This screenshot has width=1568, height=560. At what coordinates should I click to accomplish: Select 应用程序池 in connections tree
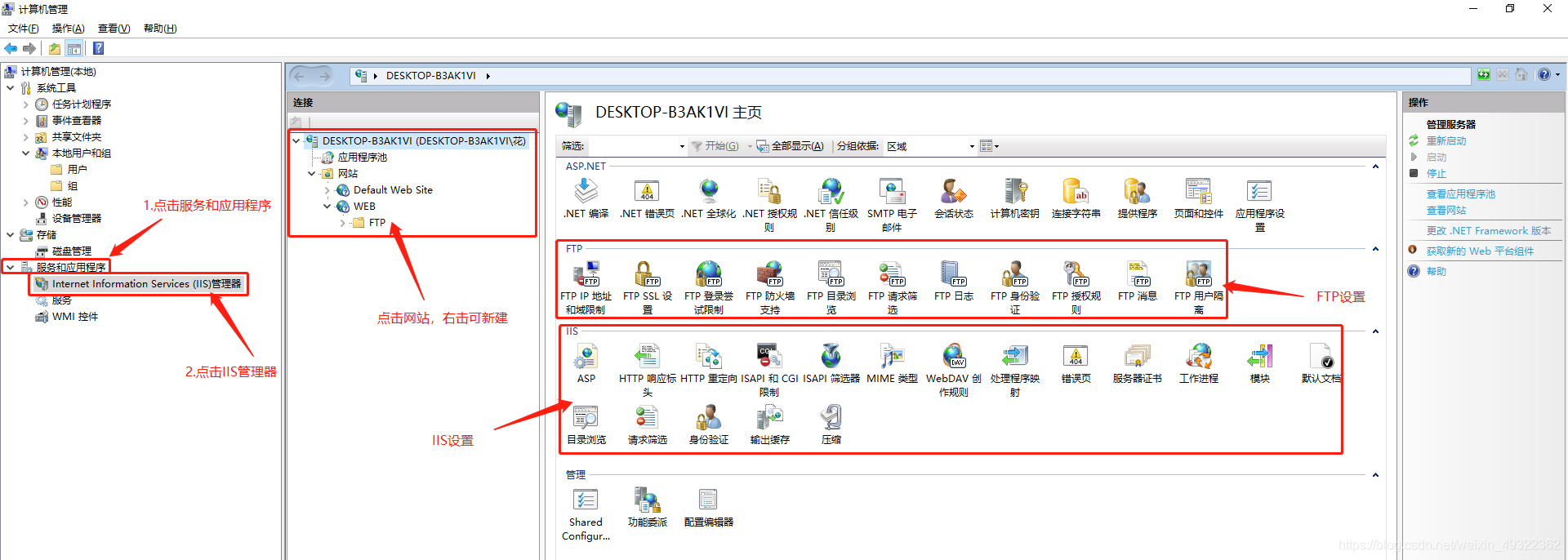tap(363, 157)
